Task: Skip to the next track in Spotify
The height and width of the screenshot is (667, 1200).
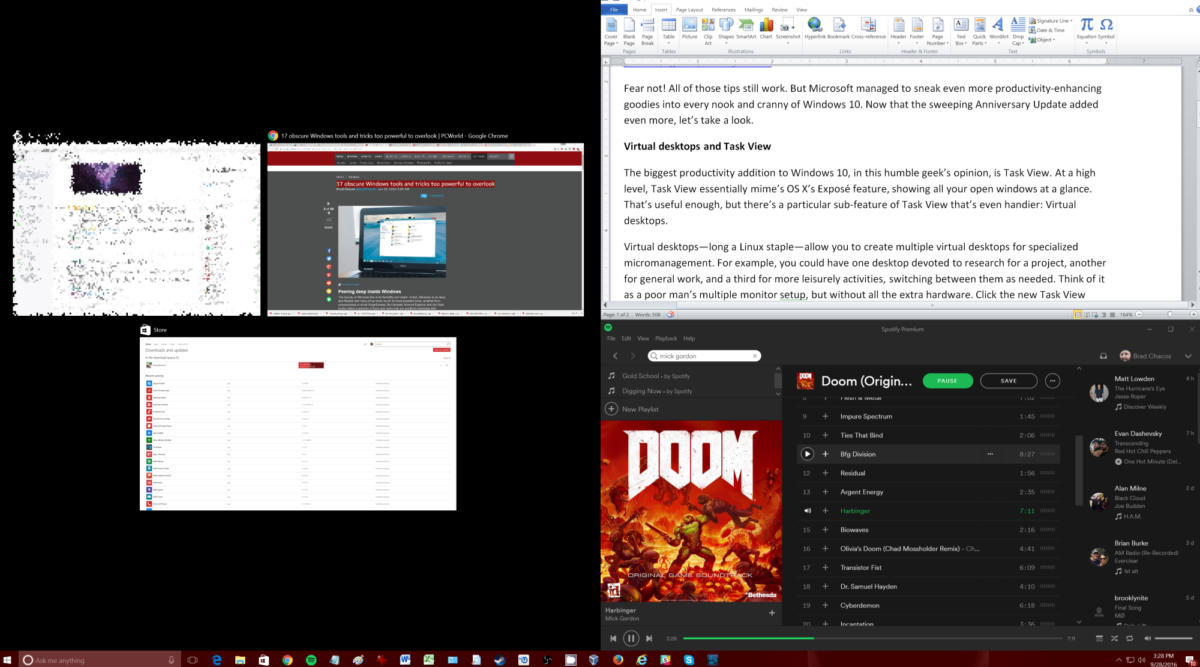Action: 649,638
